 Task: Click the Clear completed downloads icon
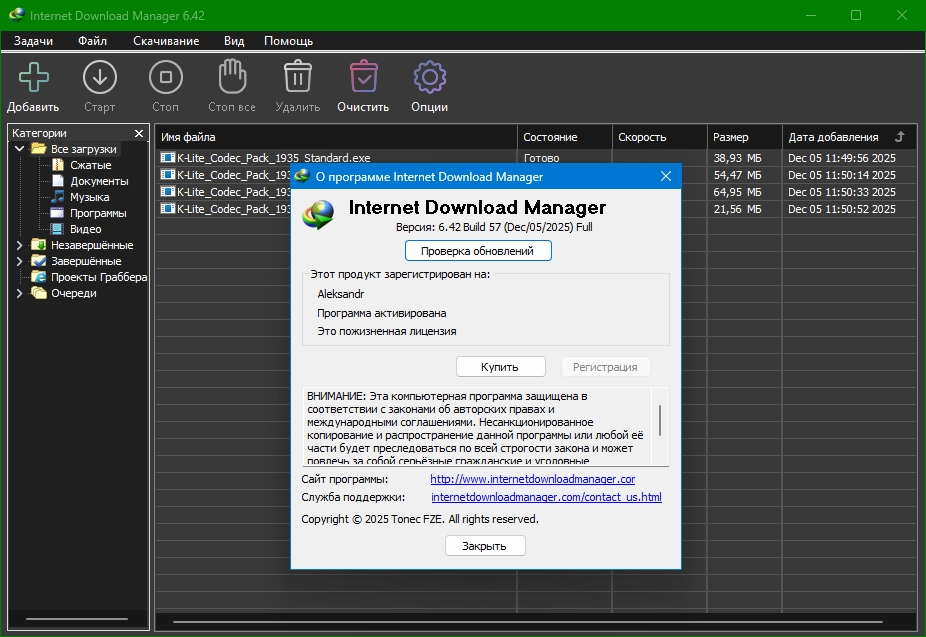(x=362, y=77)
